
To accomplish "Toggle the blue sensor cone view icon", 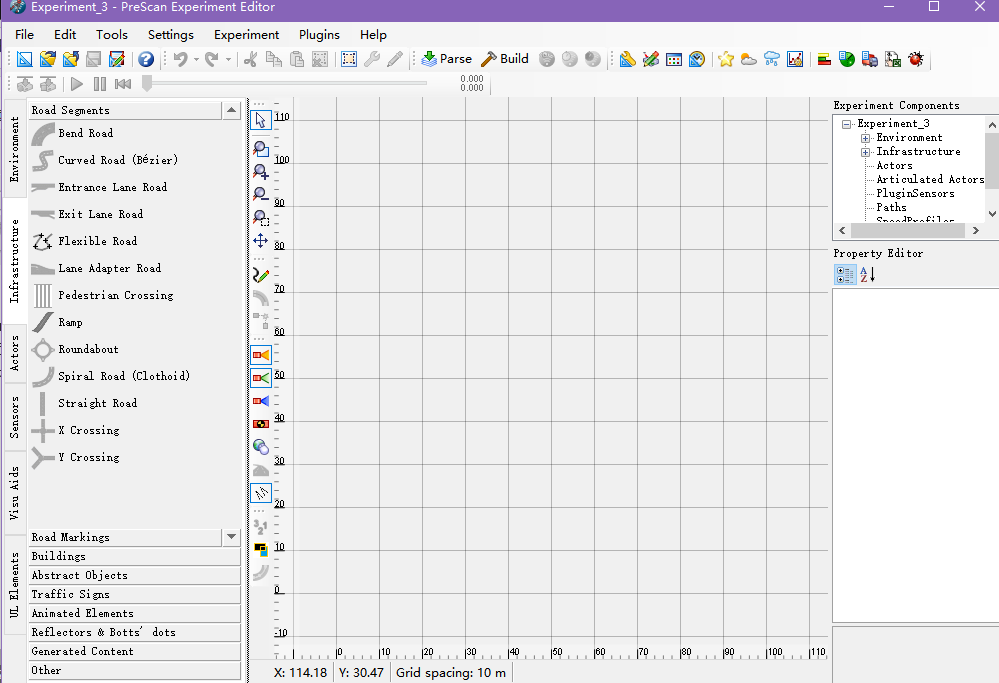I will 261,401.
